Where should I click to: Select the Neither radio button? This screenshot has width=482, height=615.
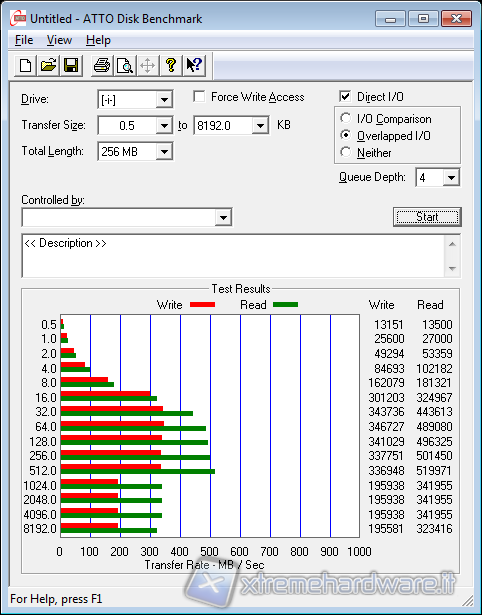click(346, 152)
